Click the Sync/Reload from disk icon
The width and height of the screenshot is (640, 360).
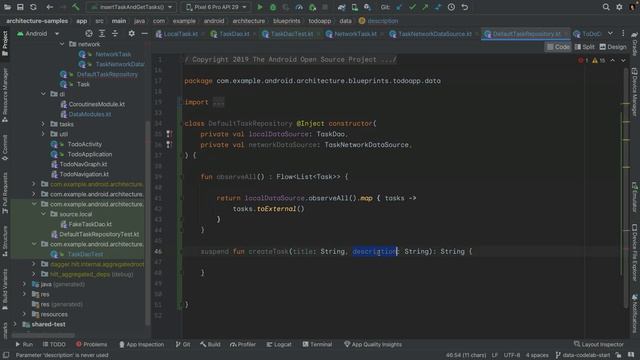click(33, 7)
